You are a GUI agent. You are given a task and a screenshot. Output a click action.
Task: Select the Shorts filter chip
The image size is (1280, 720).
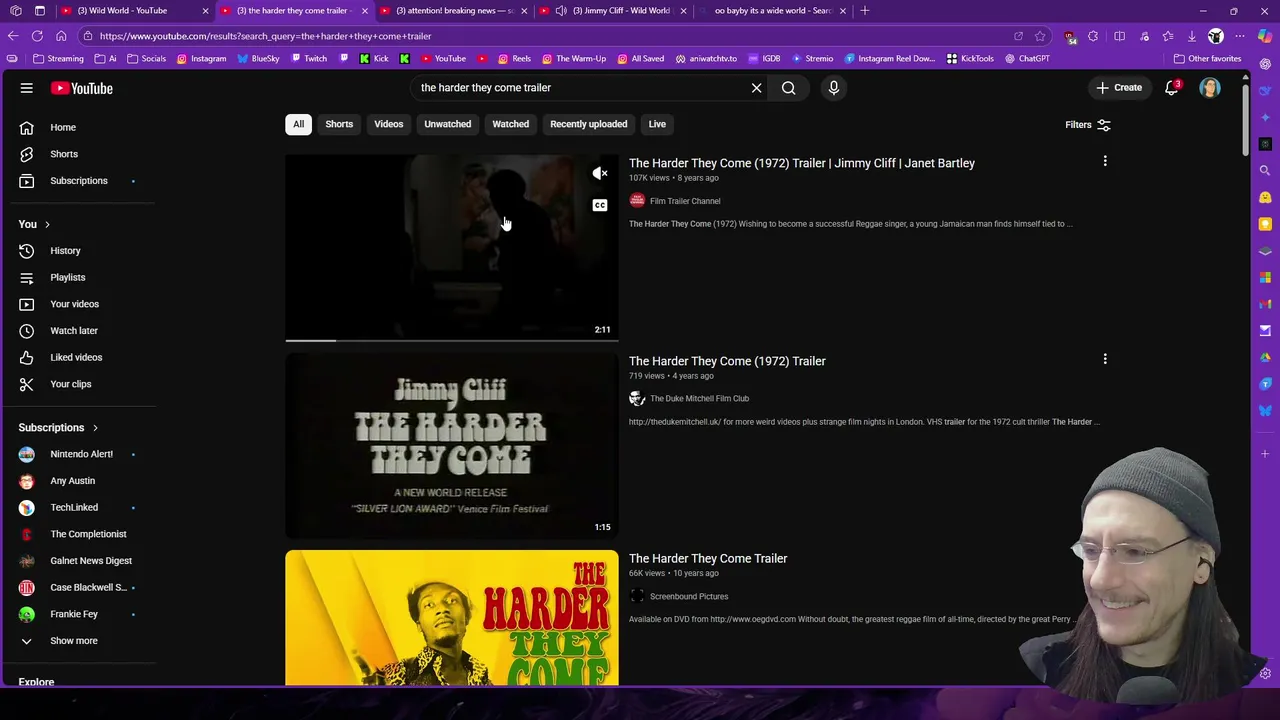[339, 124]
